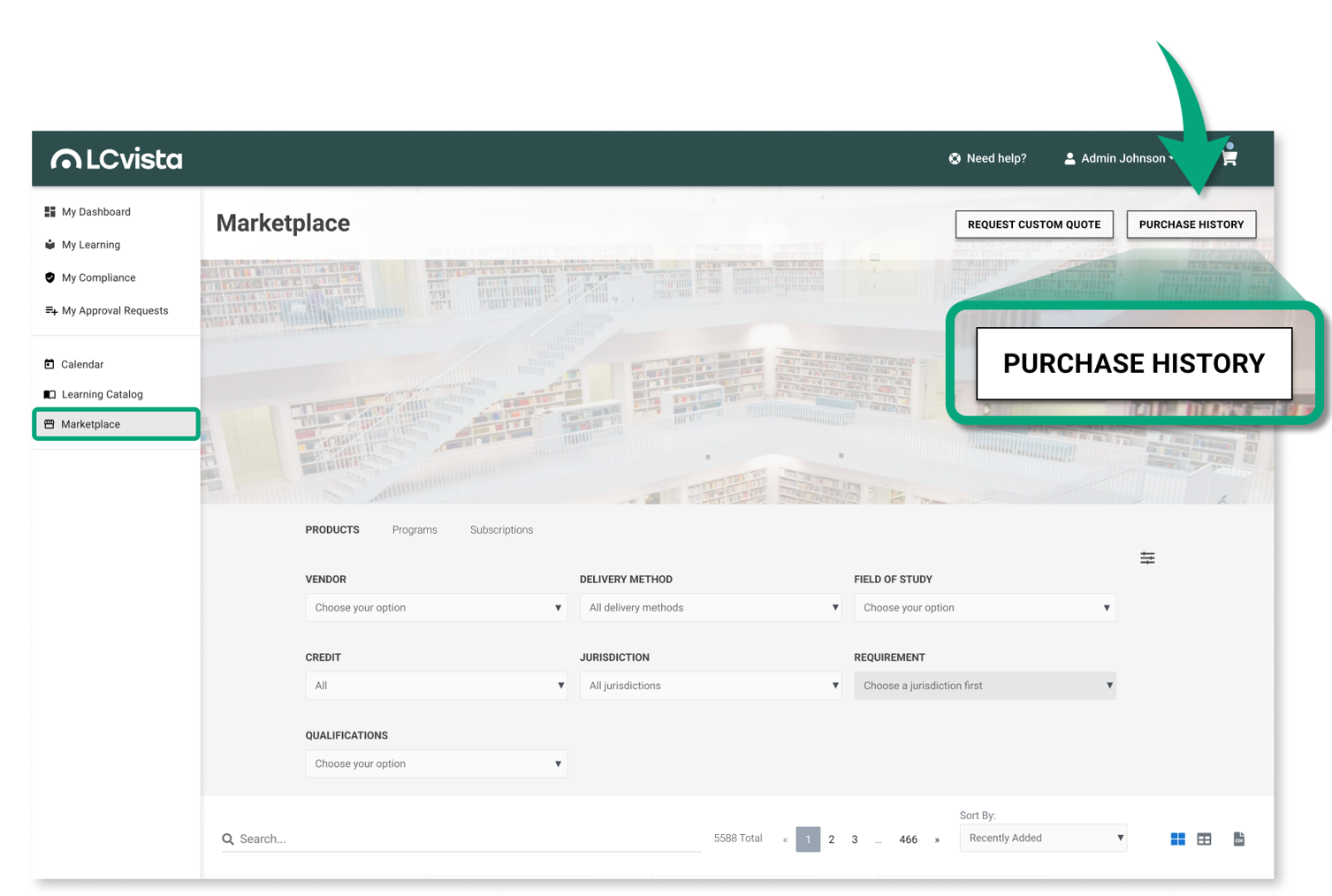The image size is (1332, 896).
Task: Open the shopping cart icon
Action: pos(1229,158)
